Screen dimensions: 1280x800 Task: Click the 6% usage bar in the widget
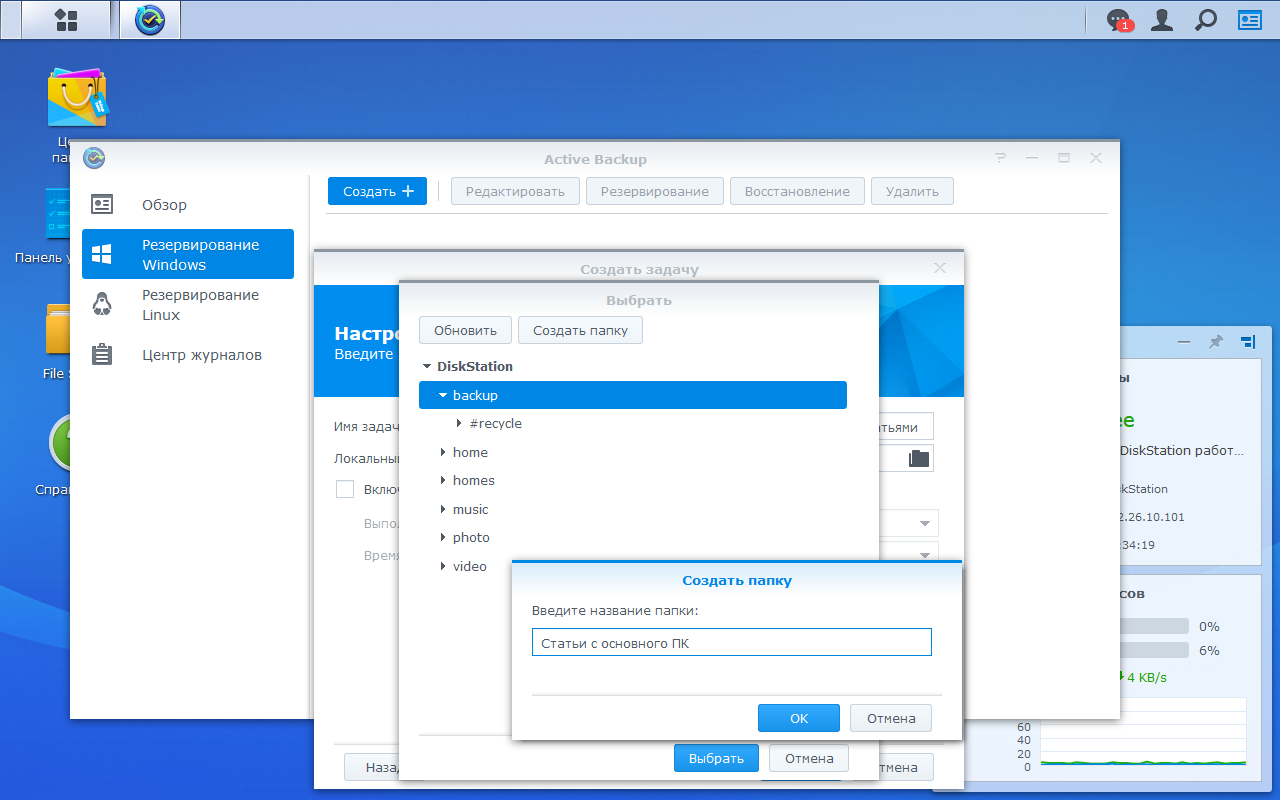[1154, 650]
